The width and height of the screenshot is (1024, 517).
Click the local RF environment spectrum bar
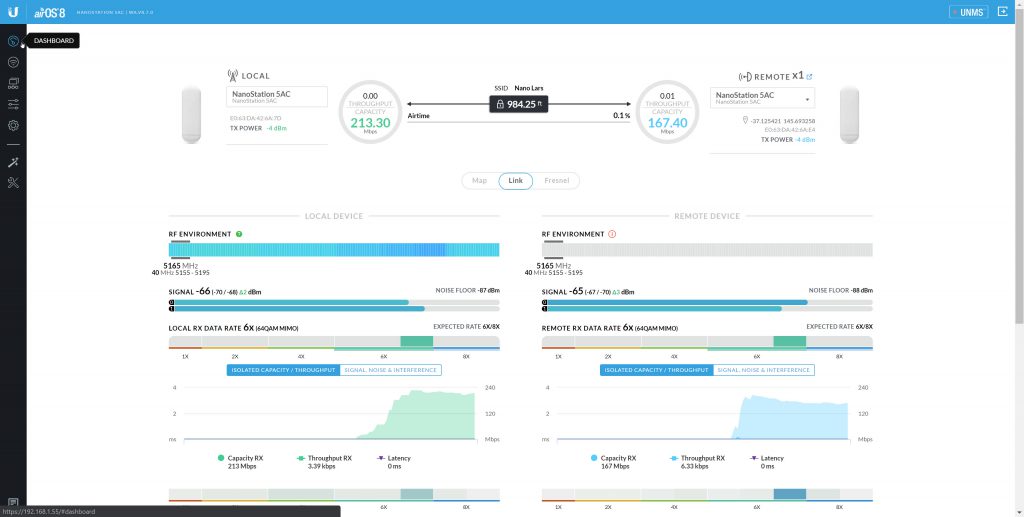(x=334, y=249)
